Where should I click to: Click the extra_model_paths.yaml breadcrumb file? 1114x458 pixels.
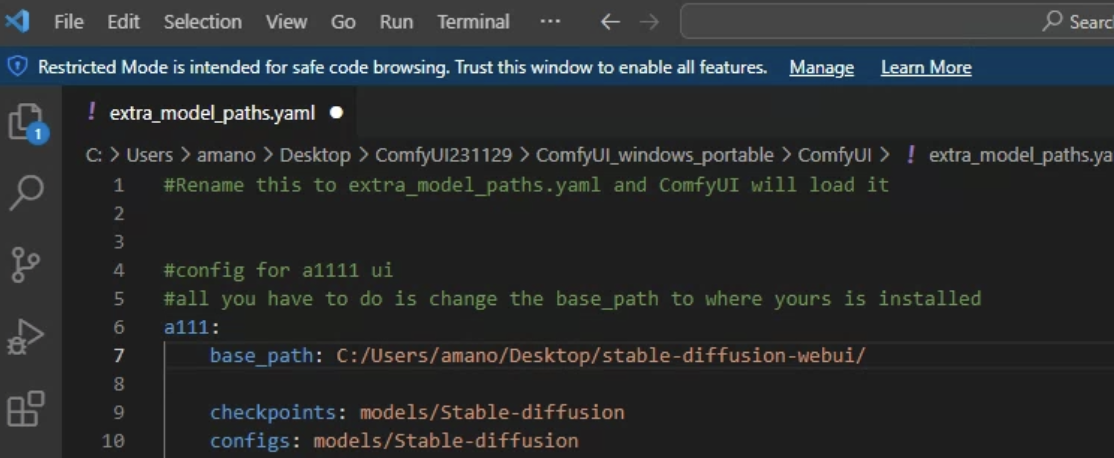coord(1021,155)
